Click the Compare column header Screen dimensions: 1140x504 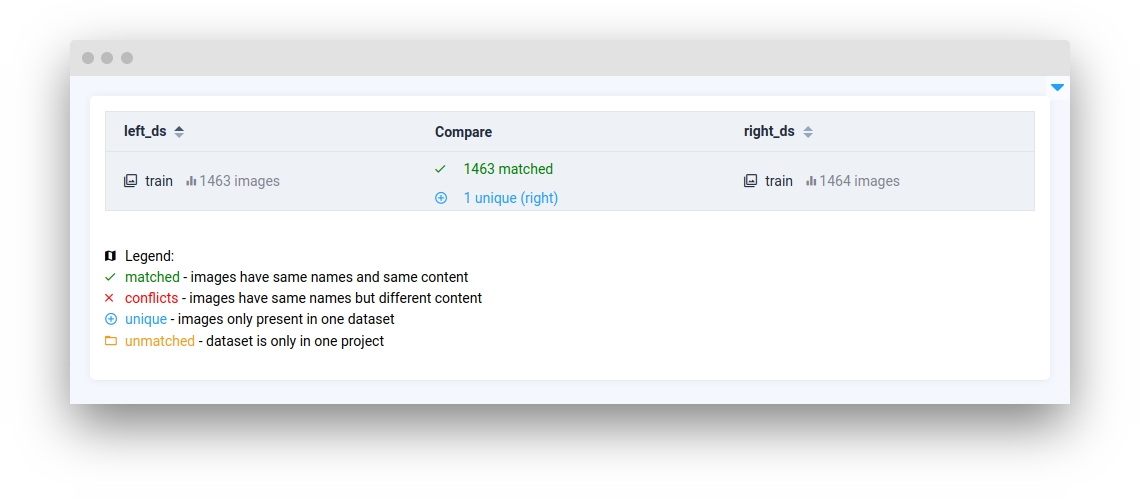coord(463,132)
